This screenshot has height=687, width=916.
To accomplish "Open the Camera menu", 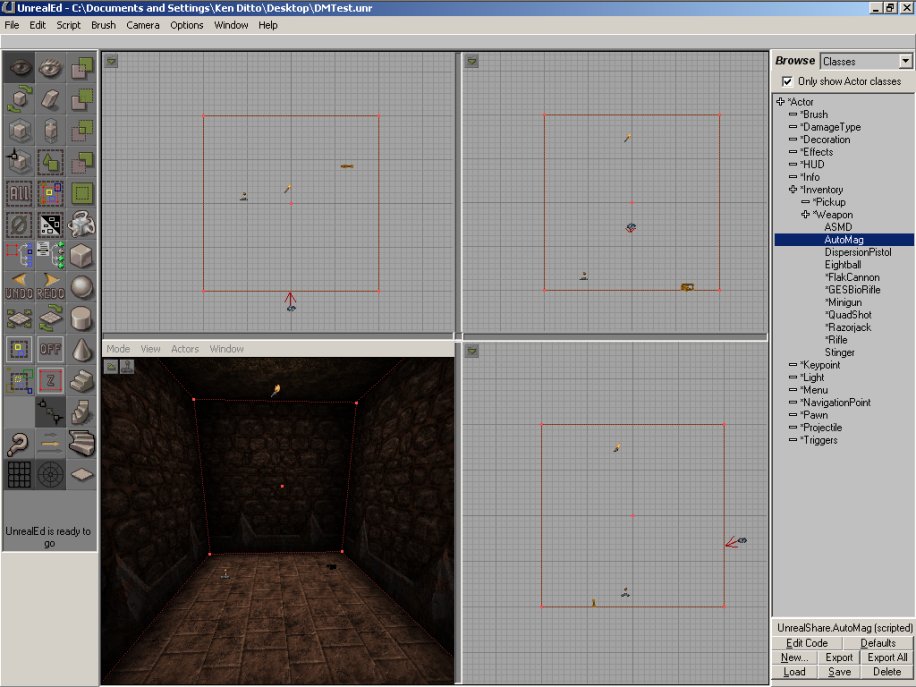I will pyautogui.click(x=143, y=25).
